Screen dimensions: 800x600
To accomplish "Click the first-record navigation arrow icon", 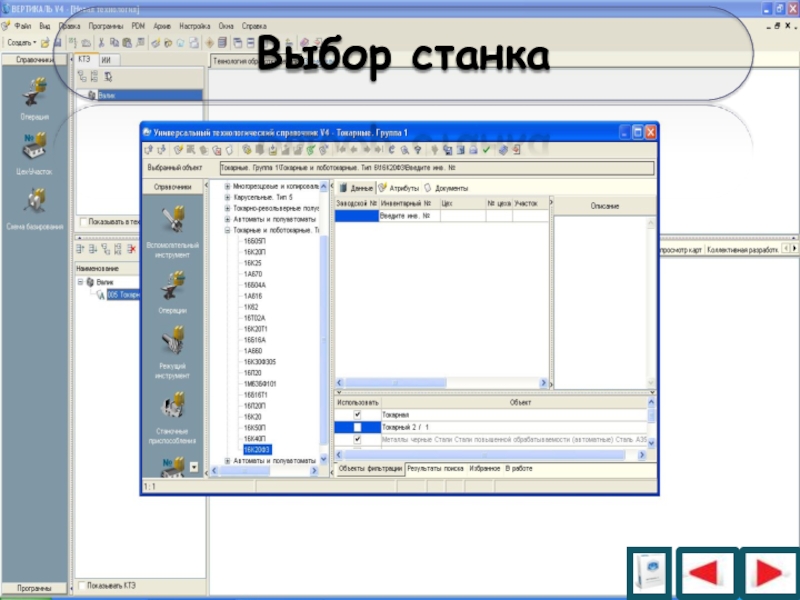I will [x=341, y=149].
